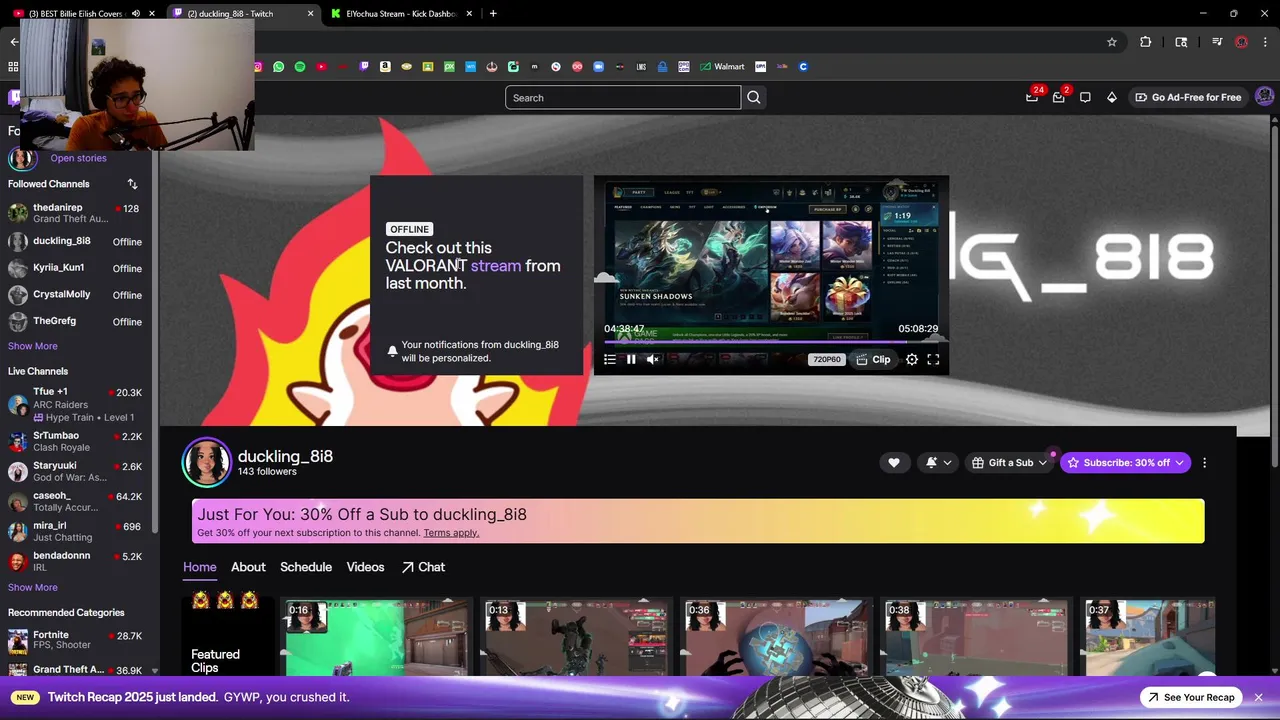This screenshot has width=1280, height=720.
Task: Open the channel three-dot more menu
Action: pyautogui.click(x=1204, y=463)
